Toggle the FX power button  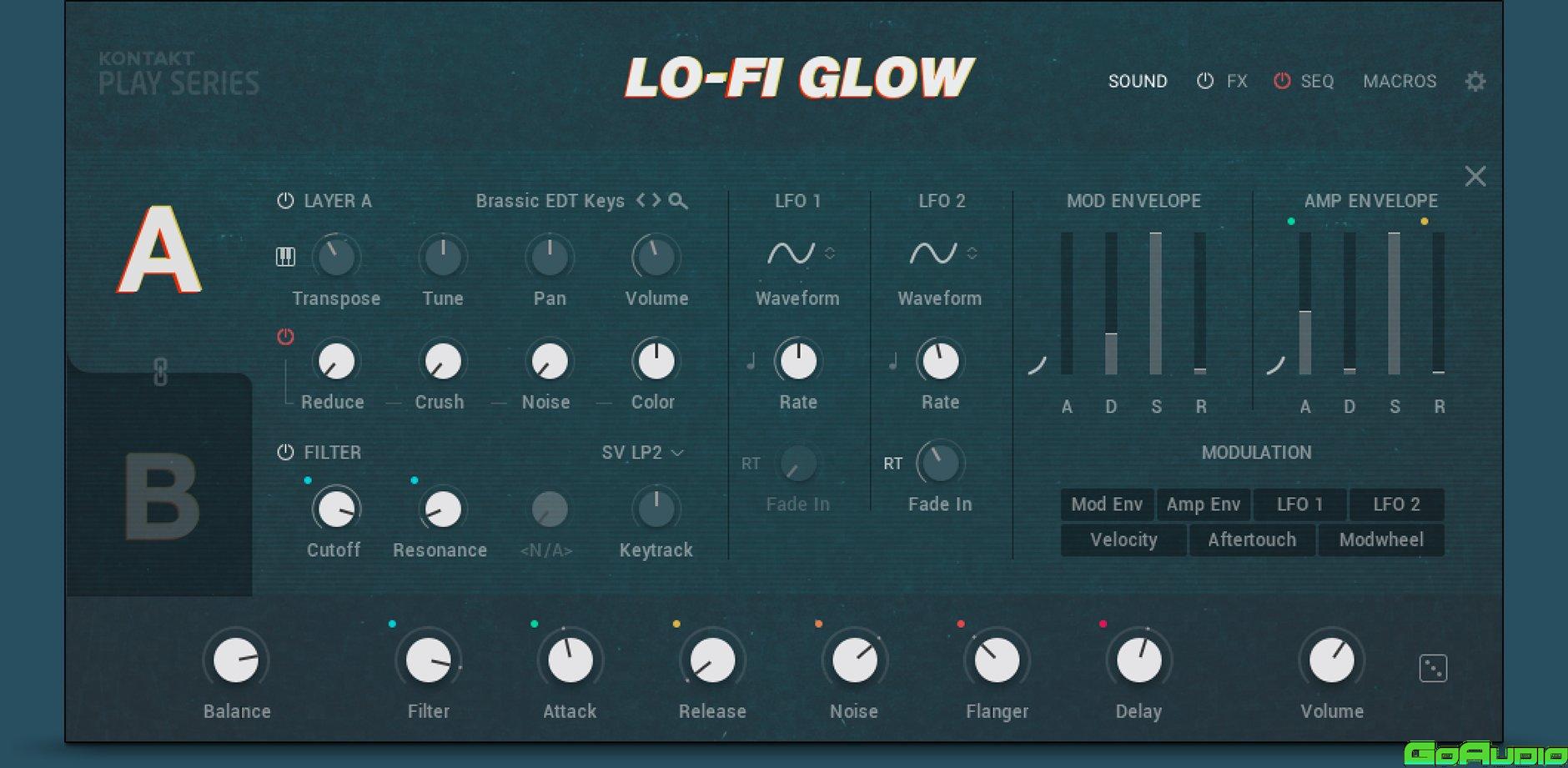click(1205, 81)
